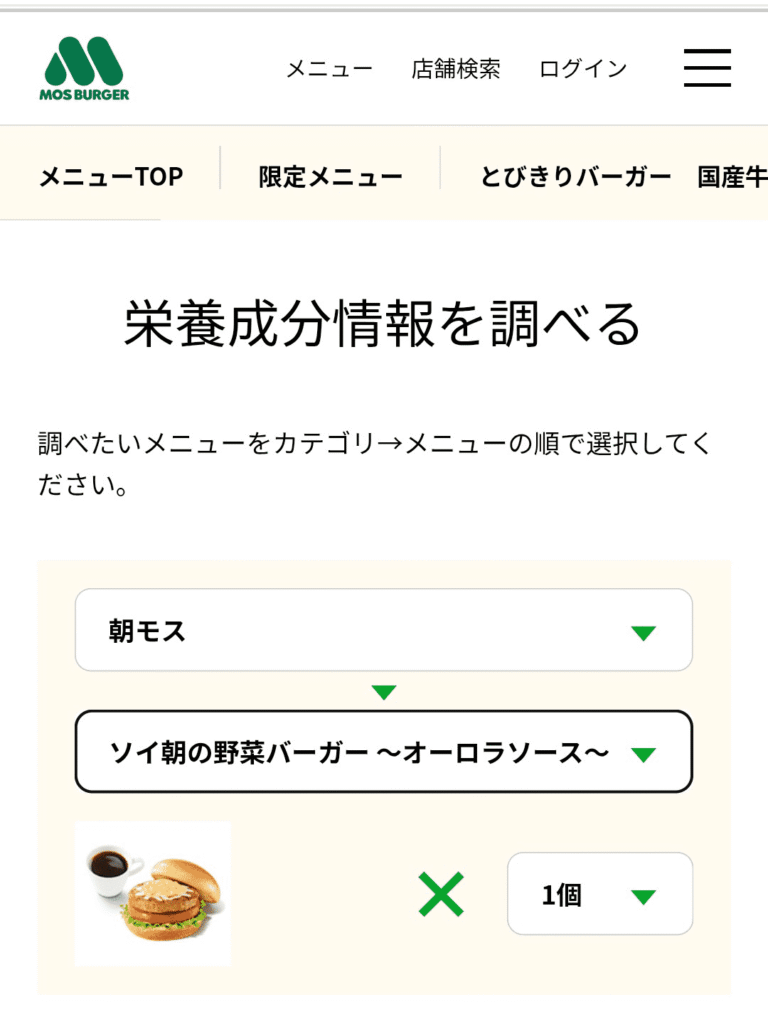Click the green arrow next to 1個
Image resolution: width=768 pixels, height=1024 pixels.
click(x=643, y=896)
